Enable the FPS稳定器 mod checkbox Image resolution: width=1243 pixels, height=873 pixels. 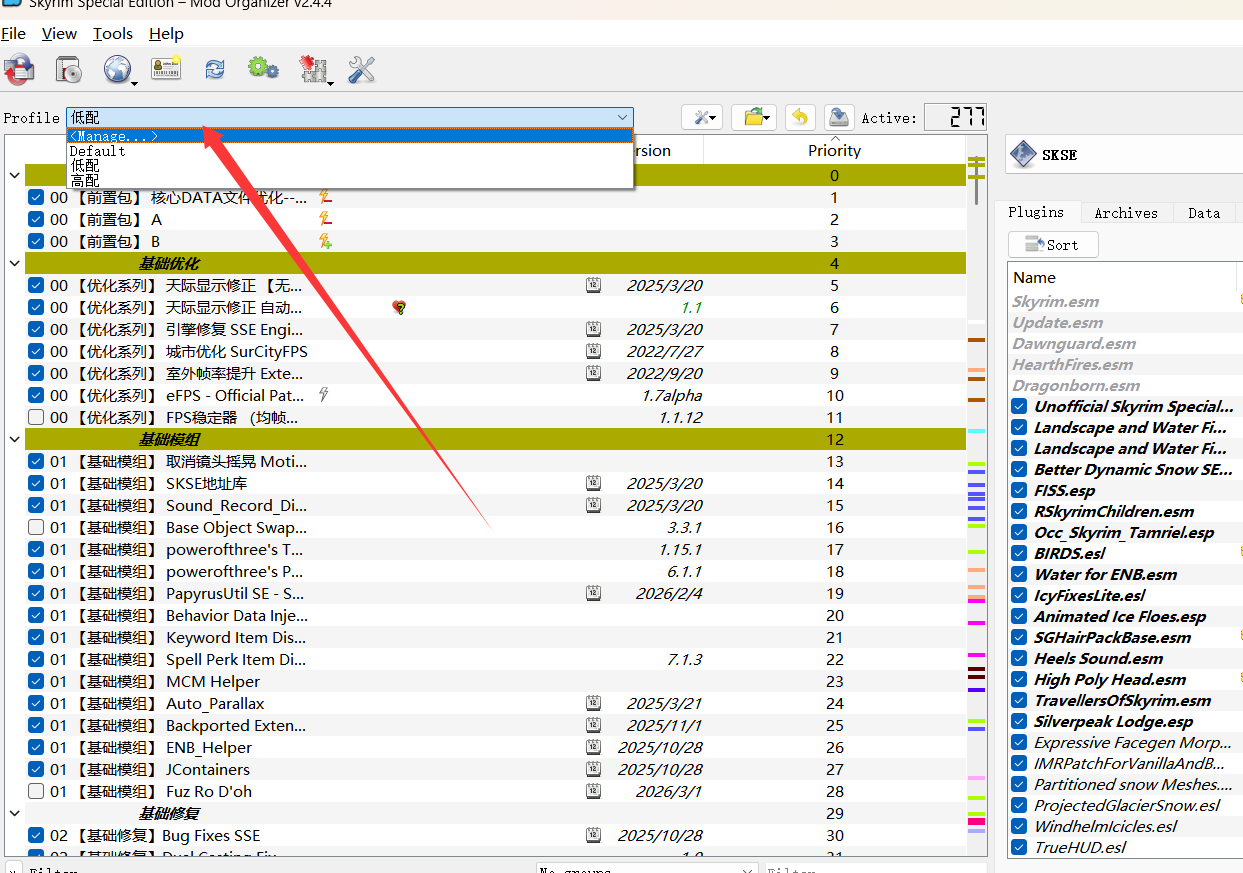36,418
